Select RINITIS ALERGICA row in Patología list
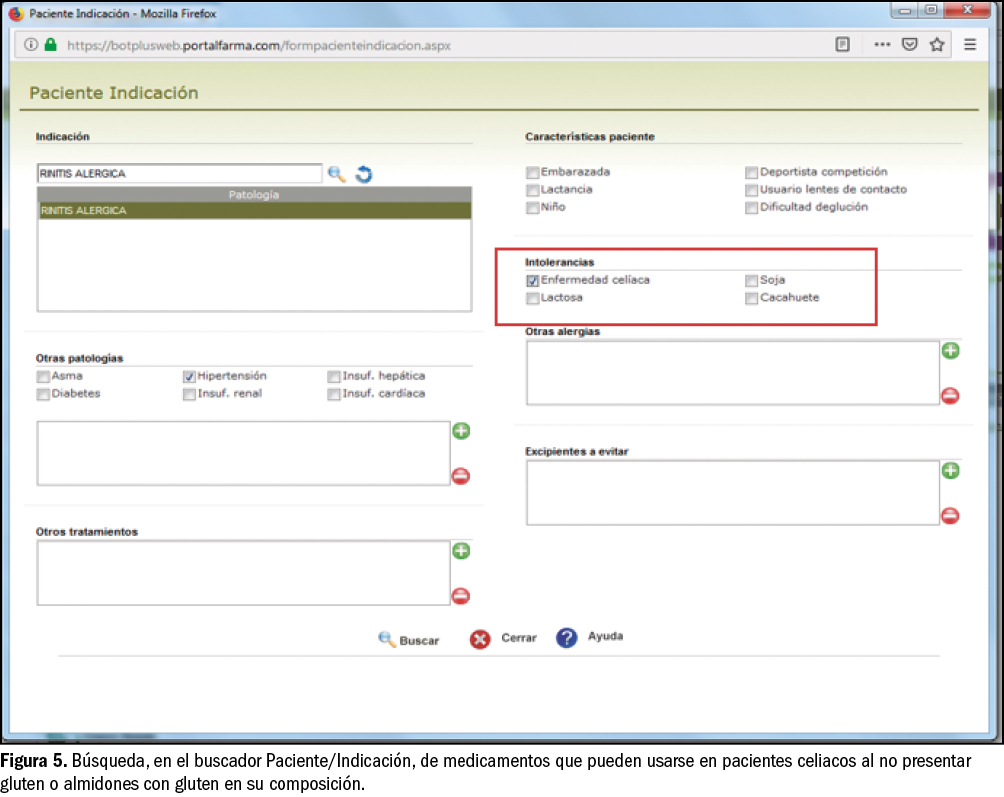 tap(254, 211)
